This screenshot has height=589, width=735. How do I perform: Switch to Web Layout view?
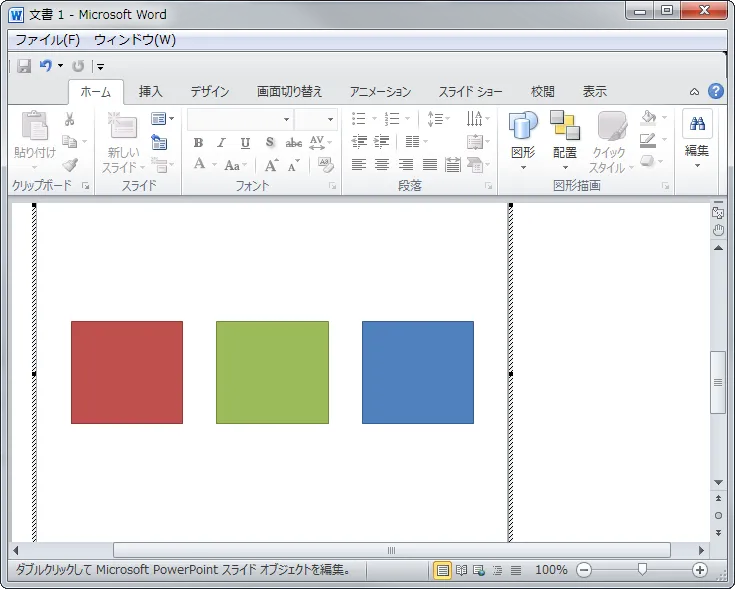click(479, 570)
